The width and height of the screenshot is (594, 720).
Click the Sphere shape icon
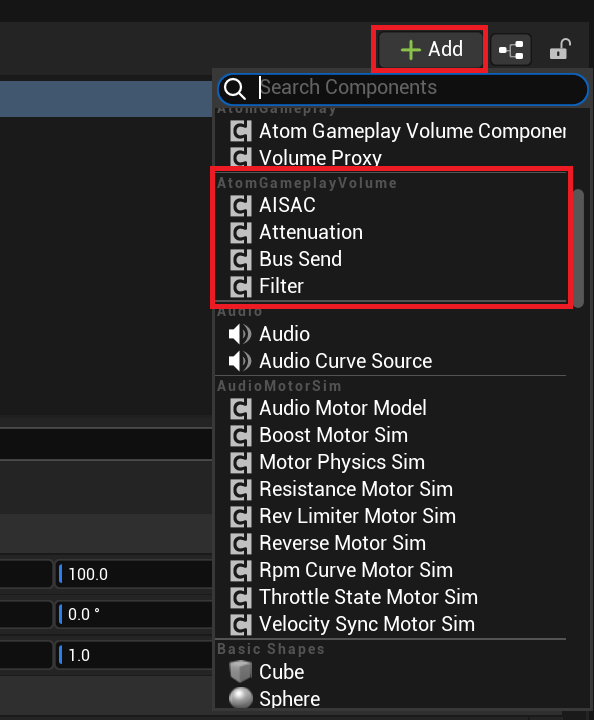click(241, 698)
